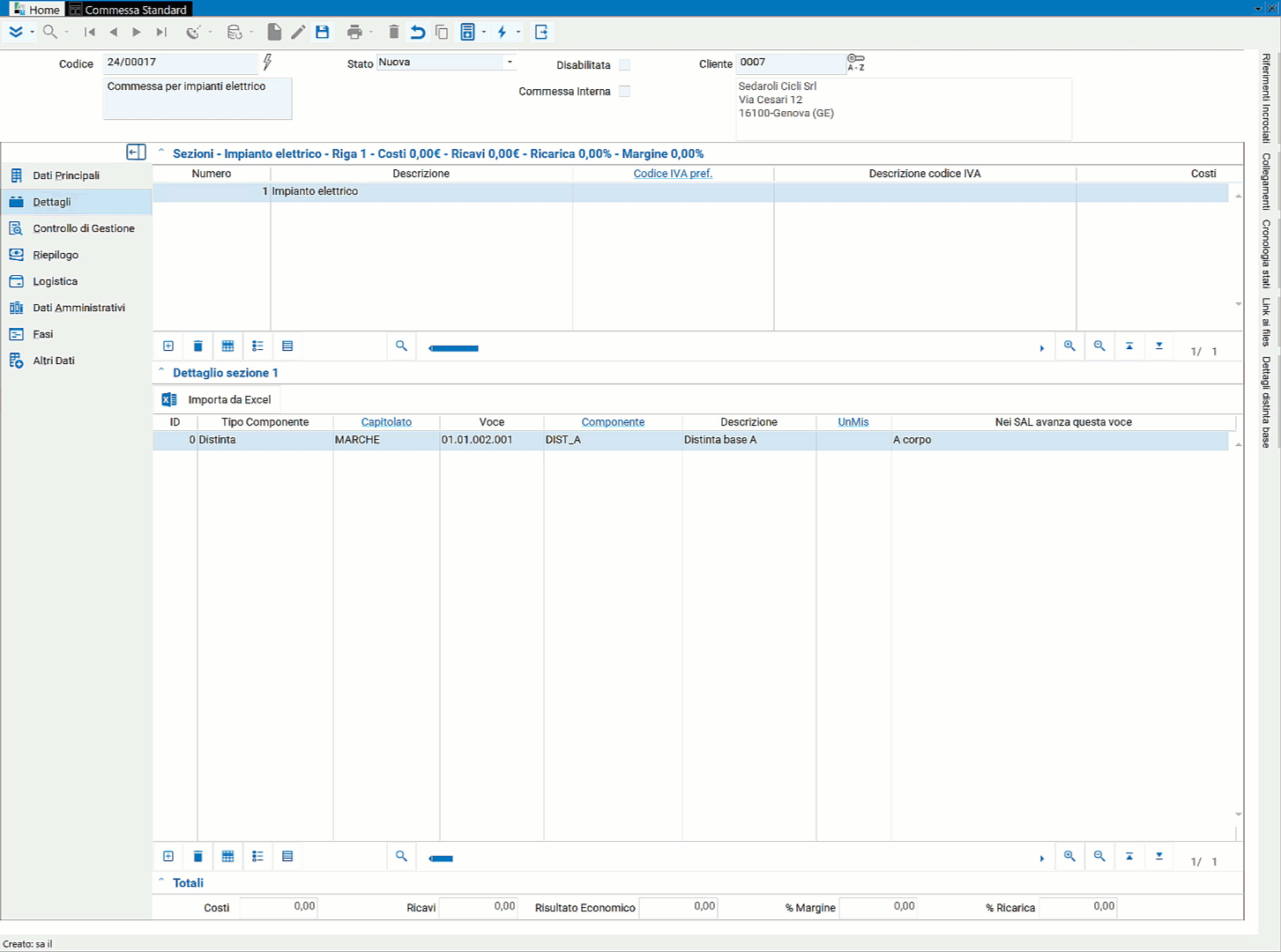
Task: Click the A-Z key icon beside Cliente
Action: pos(856,63)
